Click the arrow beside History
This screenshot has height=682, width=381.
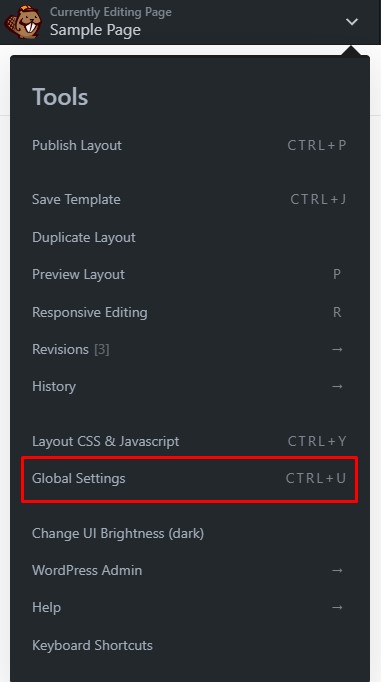point(337,386)
